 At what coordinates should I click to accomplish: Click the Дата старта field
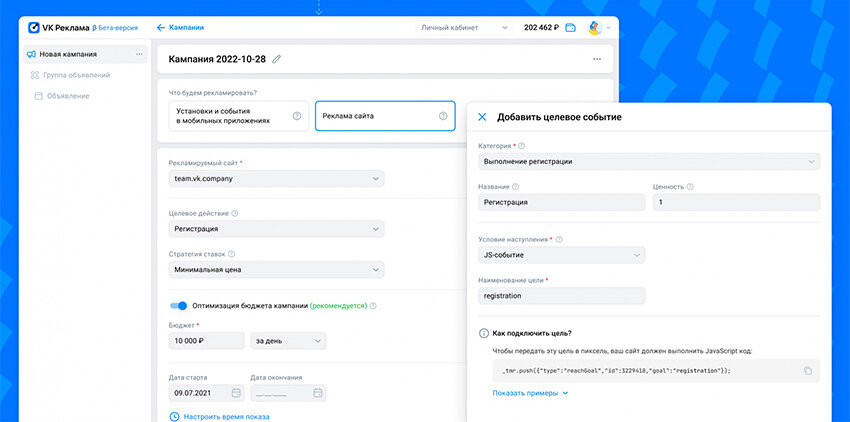(207, 393)
